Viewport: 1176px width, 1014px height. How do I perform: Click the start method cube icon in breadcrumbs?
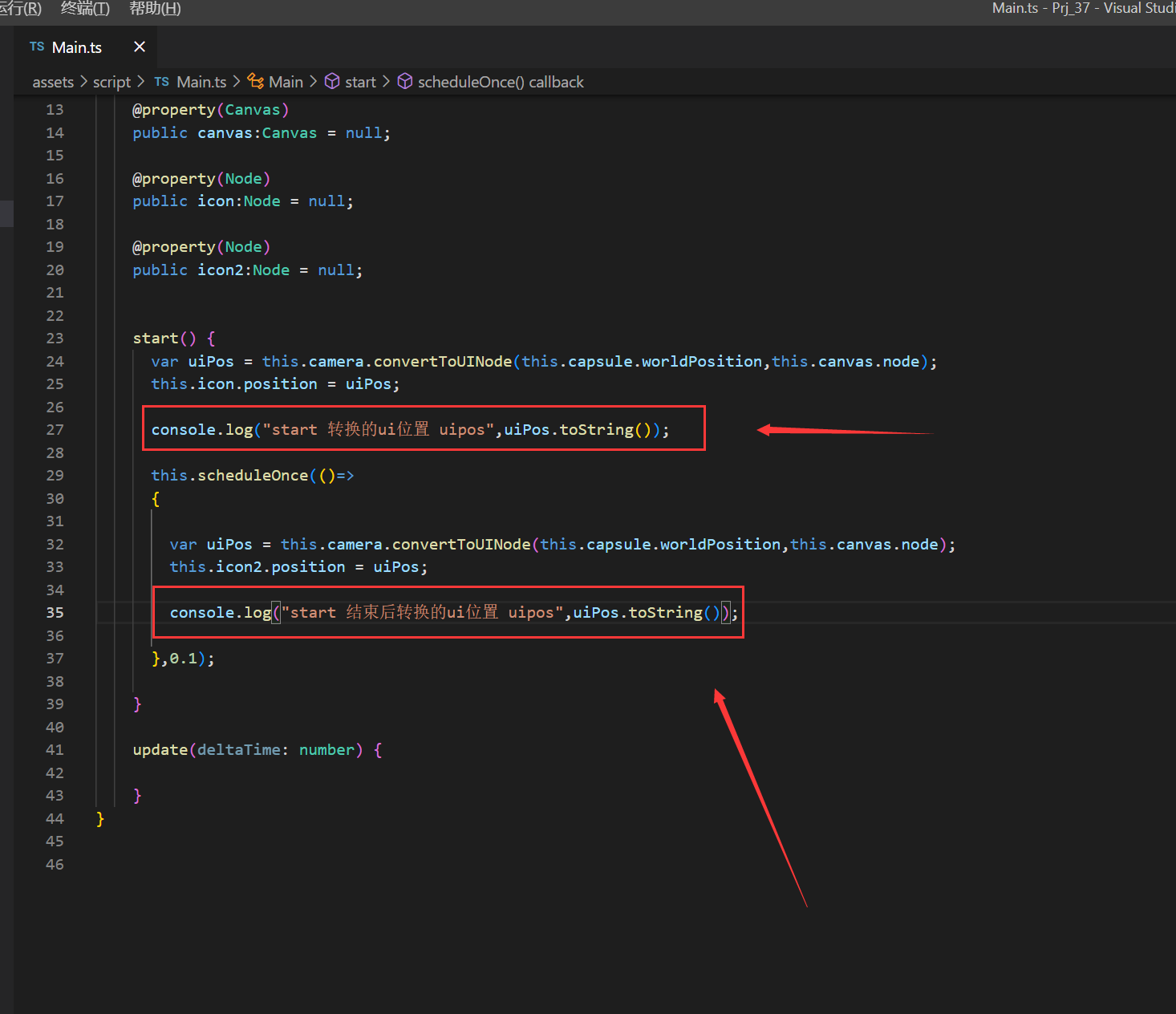(x=332, y=82)
